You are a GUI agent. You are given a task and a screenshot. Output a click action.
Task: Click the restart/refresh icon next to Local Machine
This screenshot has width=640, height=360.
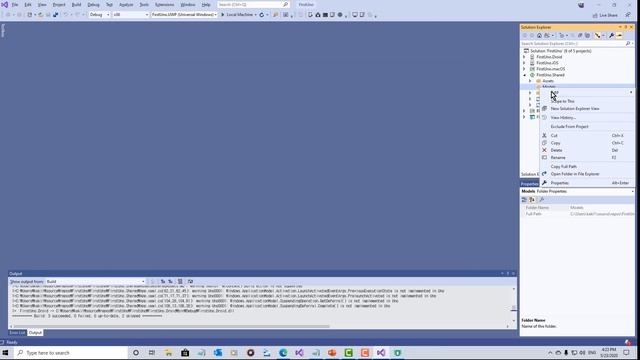tap(262, 15)
